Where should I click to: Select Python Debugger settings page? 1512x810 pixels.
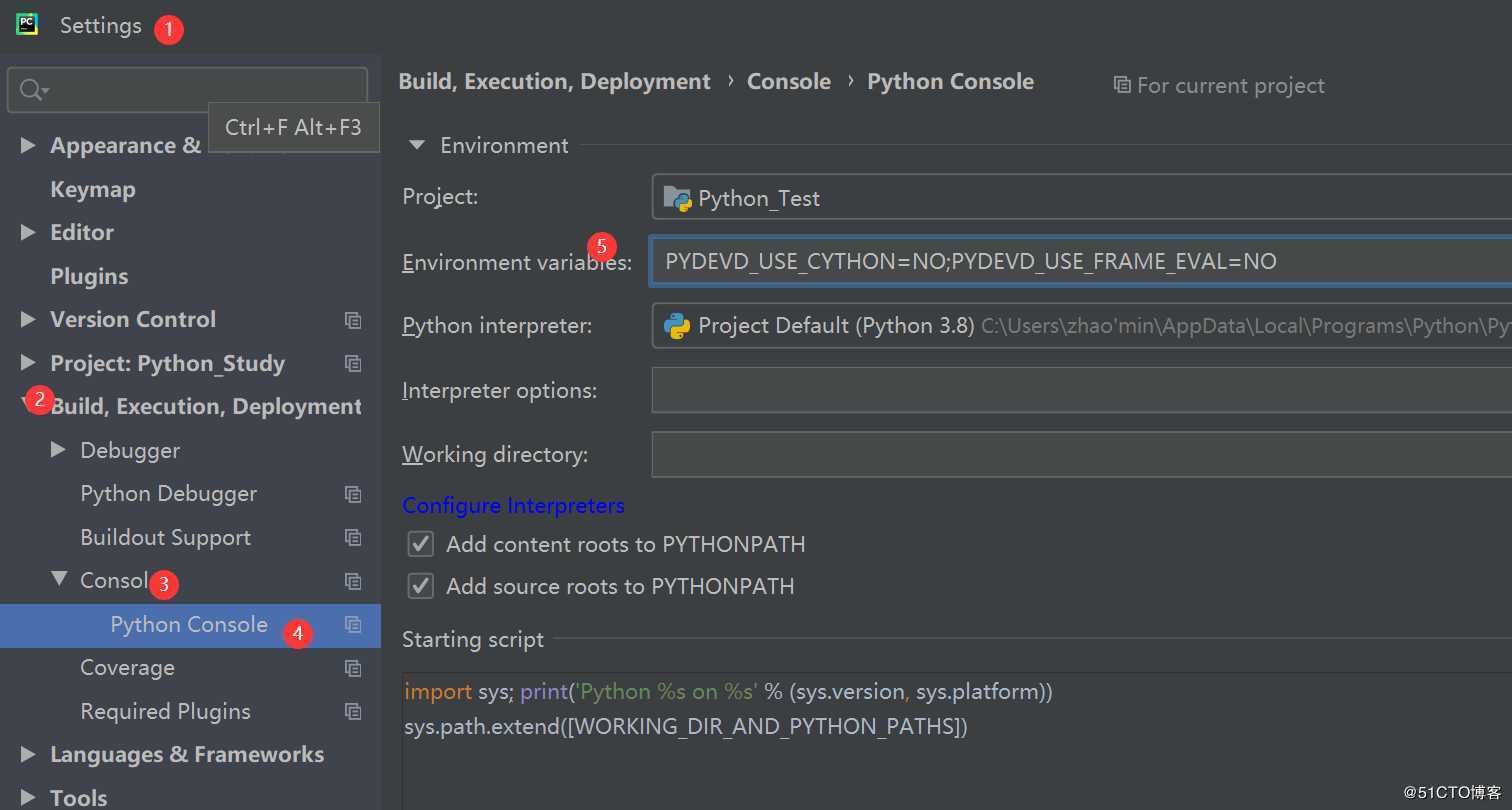[169, 494]
